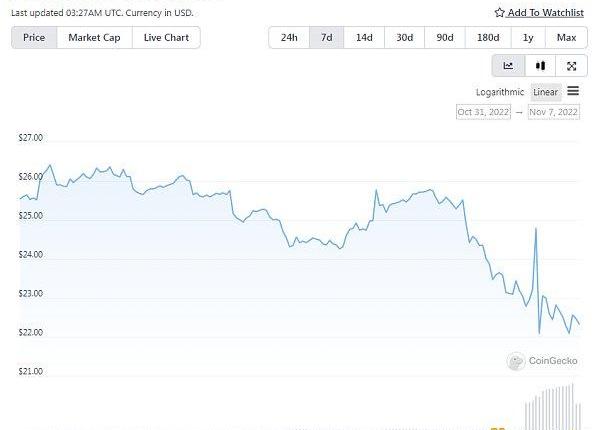
Task: Click the star icon for watchlist
Action: (x=499, y=13)
